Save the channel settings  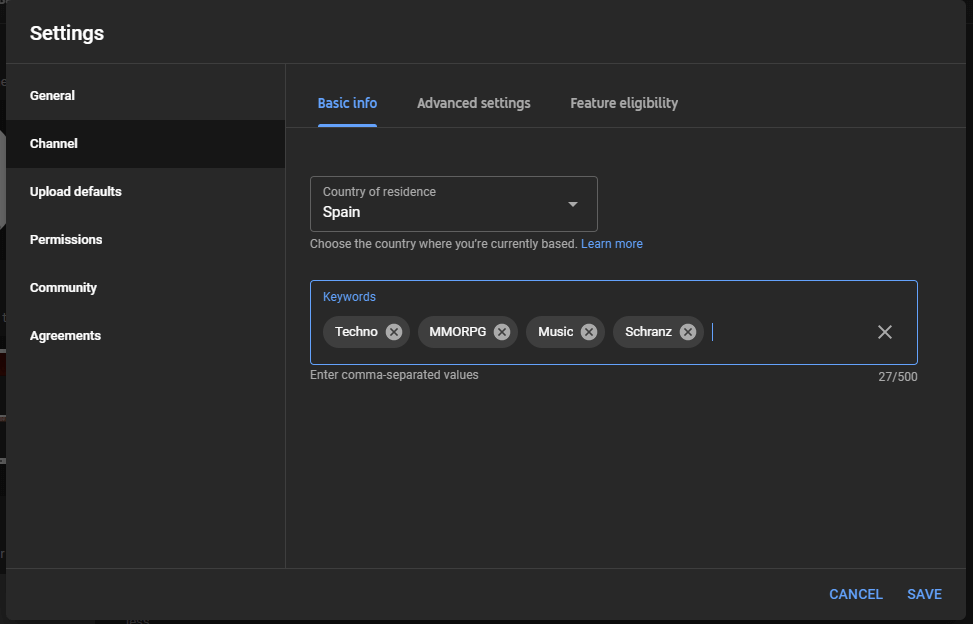click(924, 594)
